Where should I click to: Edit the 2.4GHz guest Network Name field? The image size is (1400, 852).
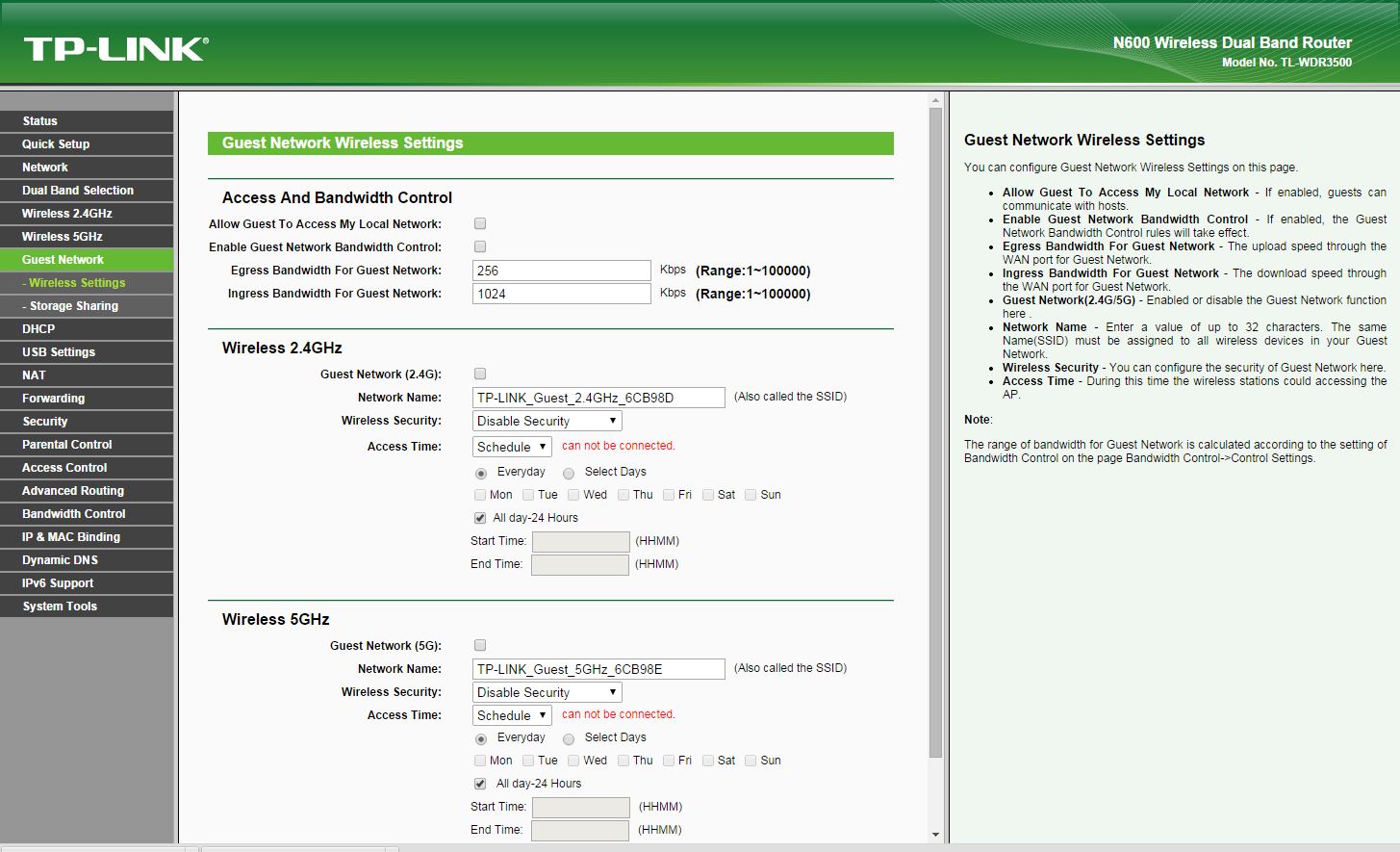tap(598, 398)
